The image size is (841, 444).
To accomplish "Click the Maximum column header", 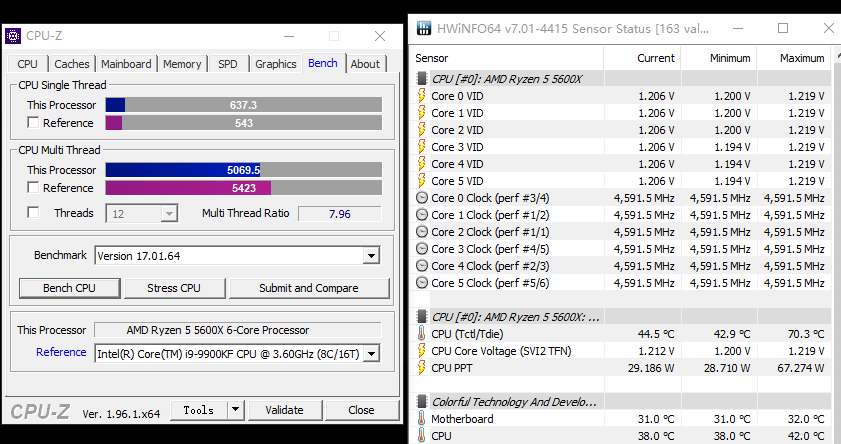I will (x=794, y=58).
